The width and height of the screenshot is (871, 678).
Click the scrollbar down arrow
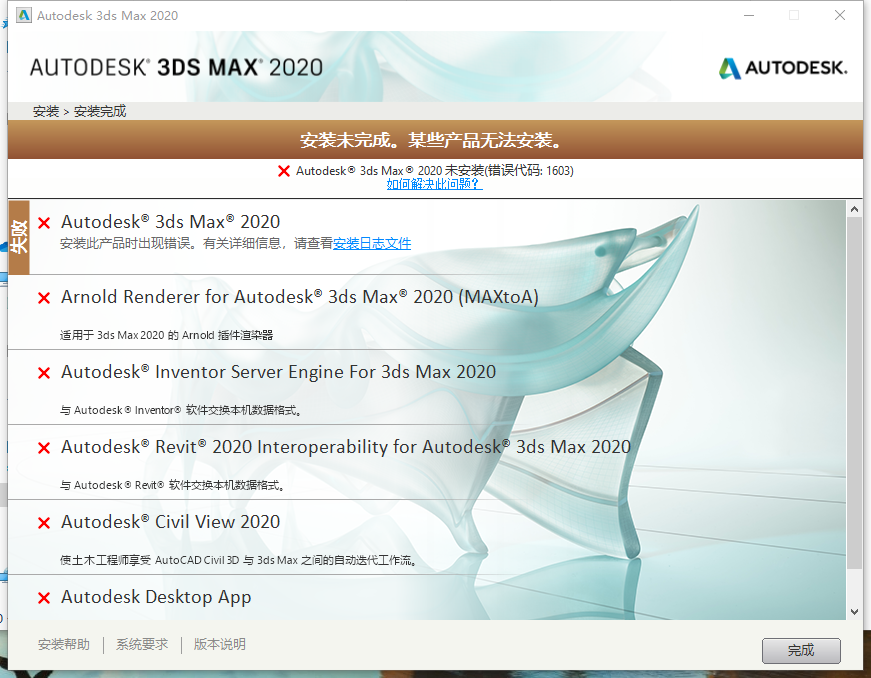[853, 611]
